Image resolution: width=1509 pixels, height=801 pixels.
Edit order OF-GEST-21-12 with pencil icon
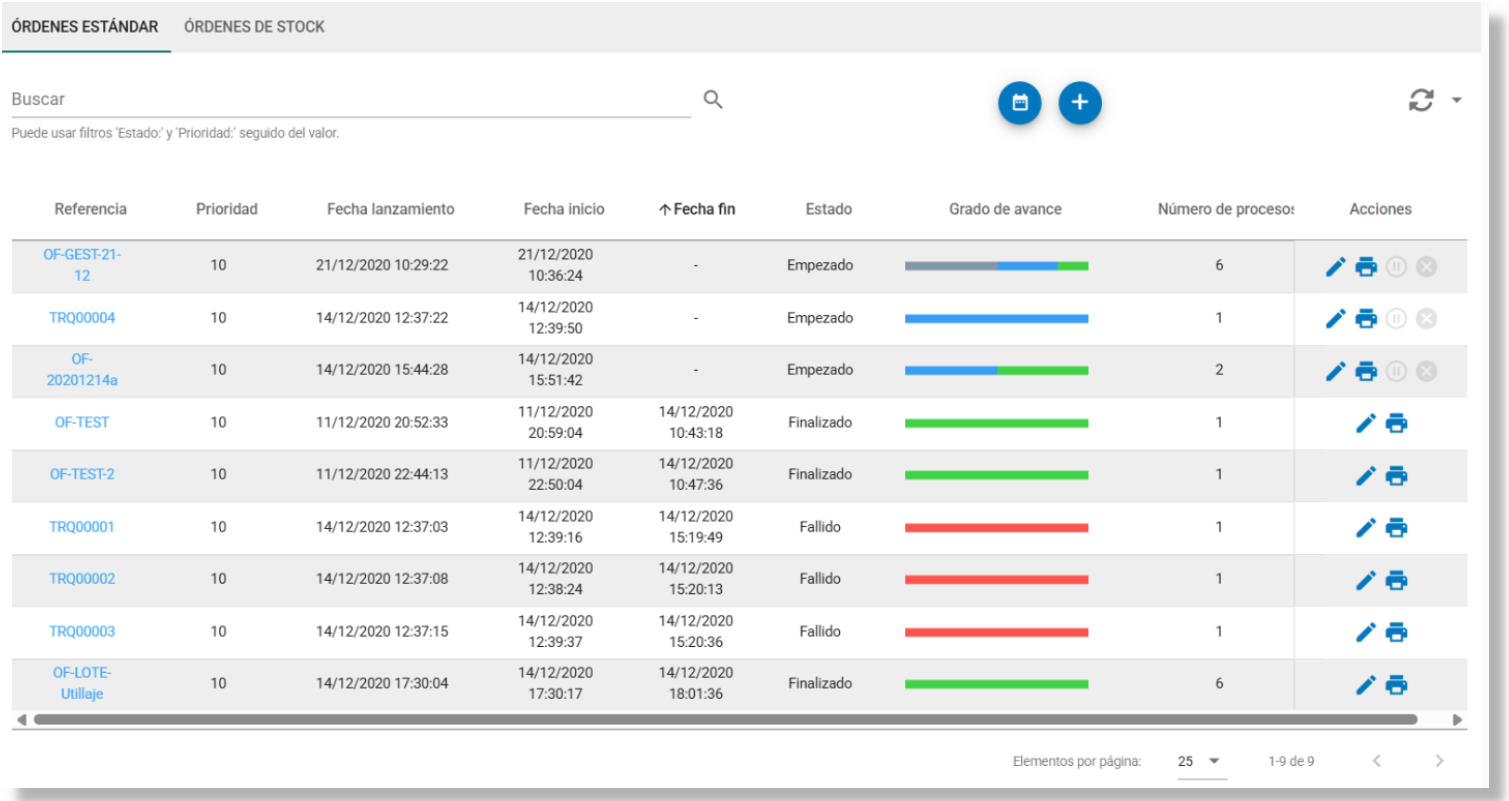[1335, 266]
